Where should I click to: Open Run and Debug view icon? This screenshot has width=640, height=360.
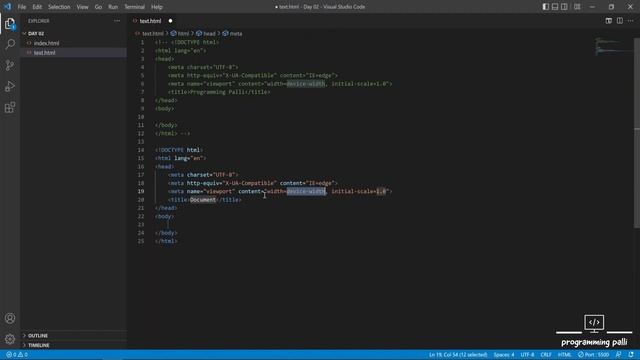coord(10,87)
